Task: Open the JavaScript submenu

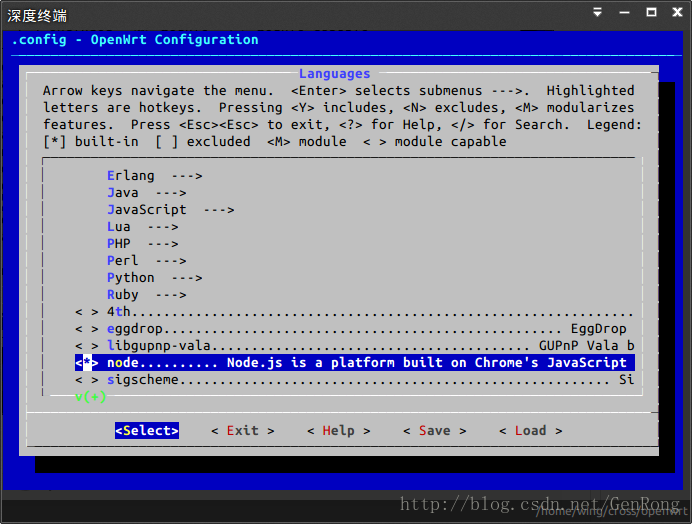Action: [x=170, y=210]
